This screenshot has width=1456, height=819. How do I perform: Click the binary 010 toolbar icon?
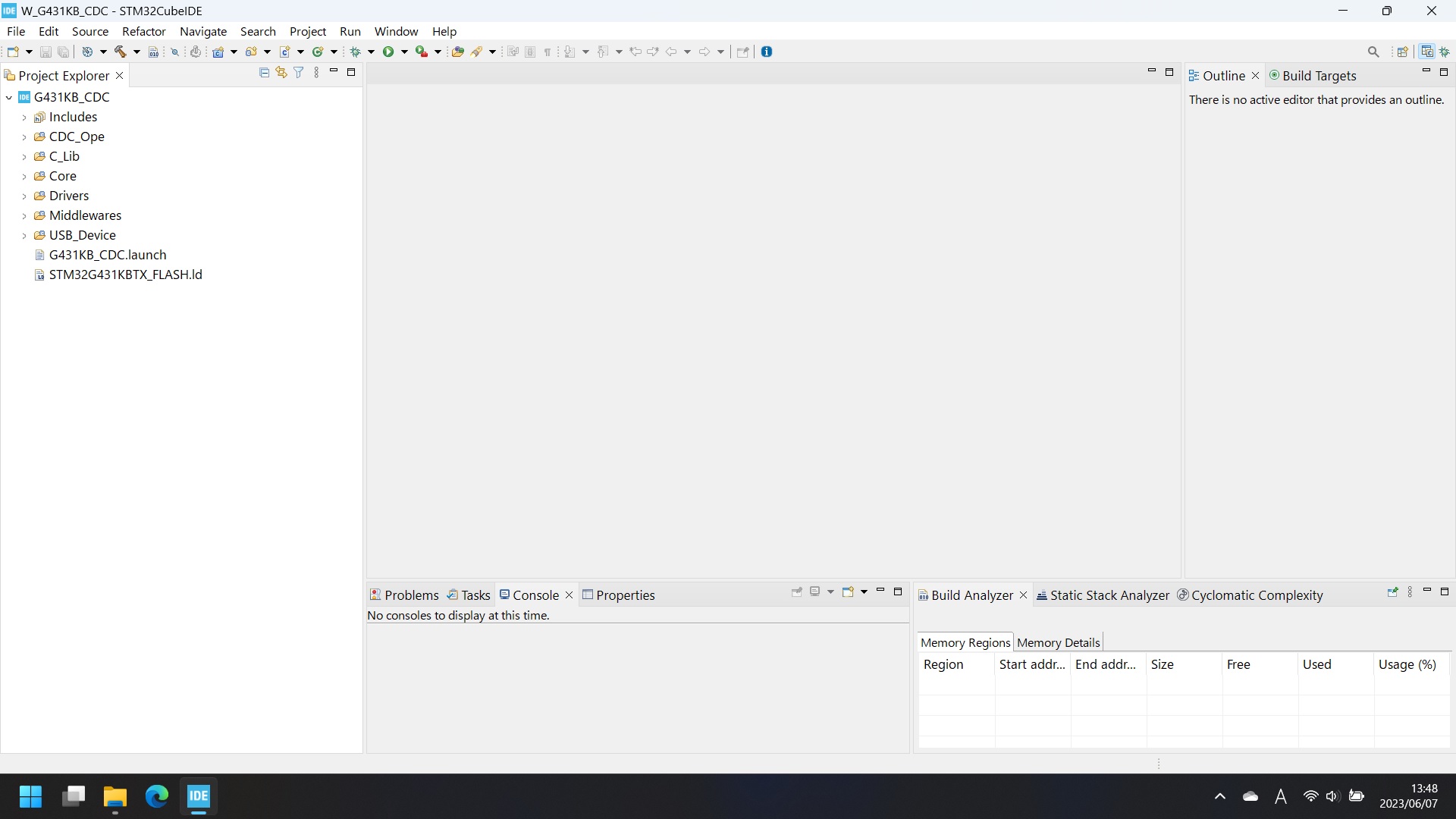click(x=154, y=52)
